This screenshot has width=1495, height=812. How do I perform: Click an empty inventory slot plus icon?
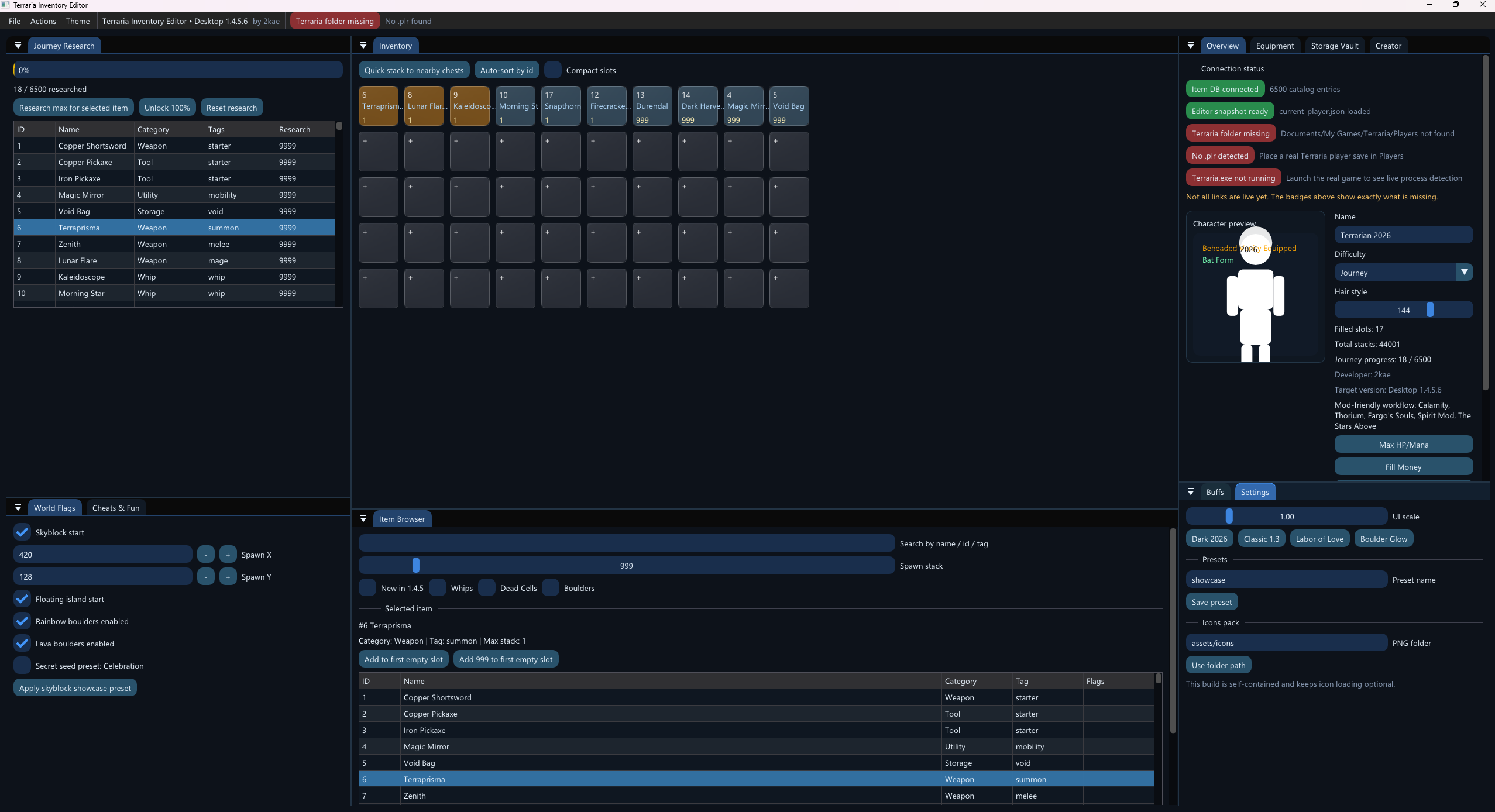(x=378, y=152)
